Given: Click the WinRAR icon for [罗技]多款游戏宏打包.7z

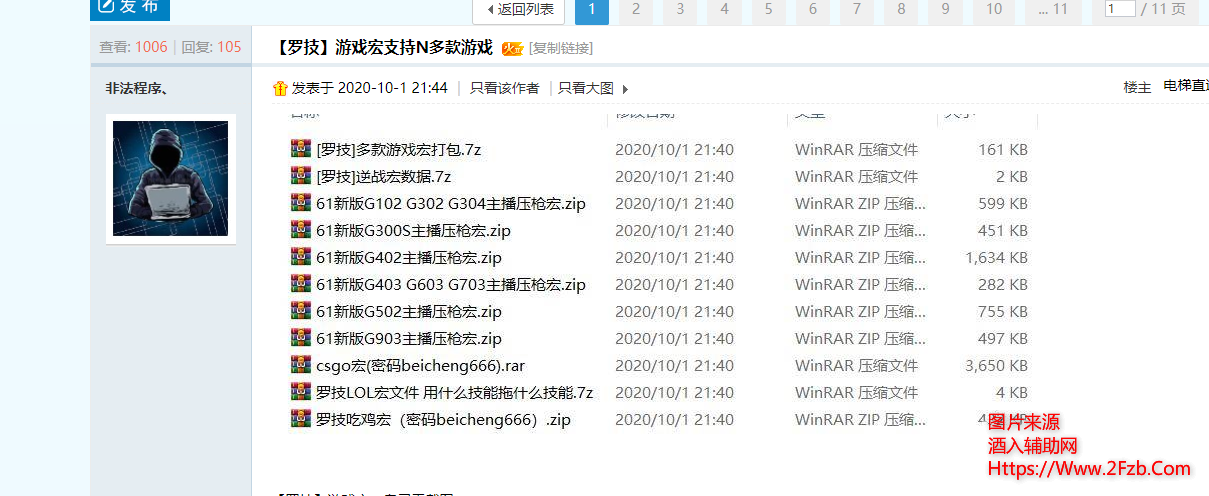Looking at the screenshot, I should pyautogui.click(x=301, y=148).
